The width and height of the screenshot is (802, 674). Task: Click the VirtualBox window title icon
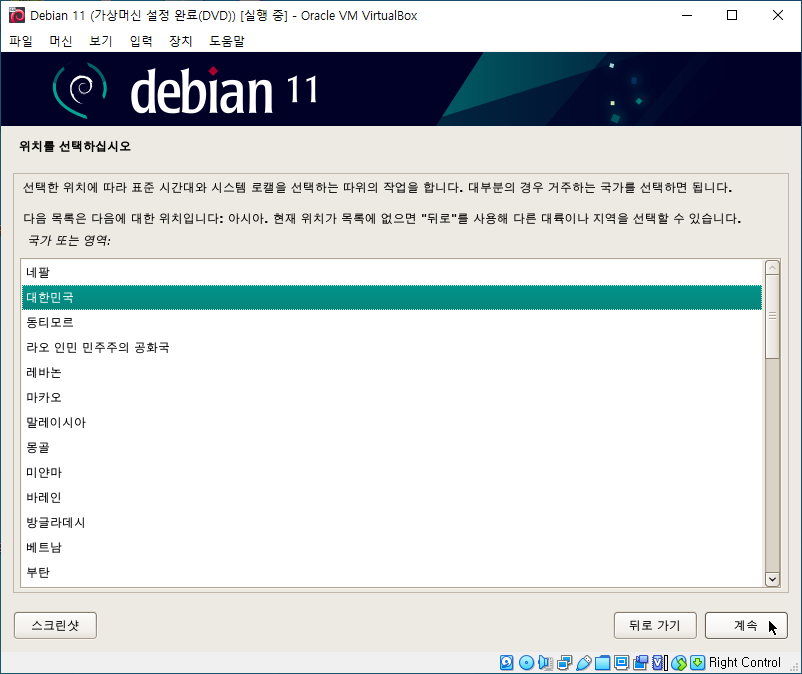click(17, 15)
